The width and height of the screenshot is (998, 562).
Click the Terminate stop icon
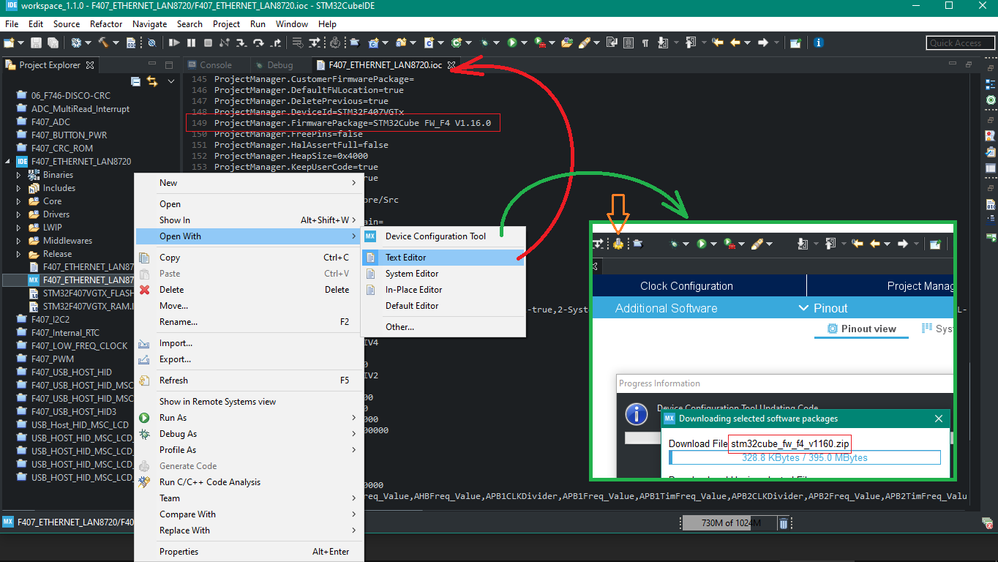point(207,43)
